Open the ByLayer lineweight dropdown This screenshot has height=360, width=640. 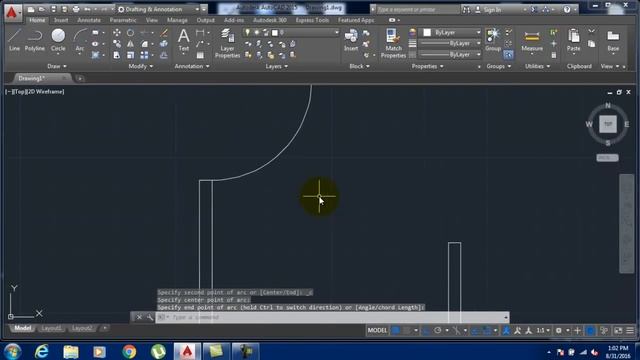point(451,43)
